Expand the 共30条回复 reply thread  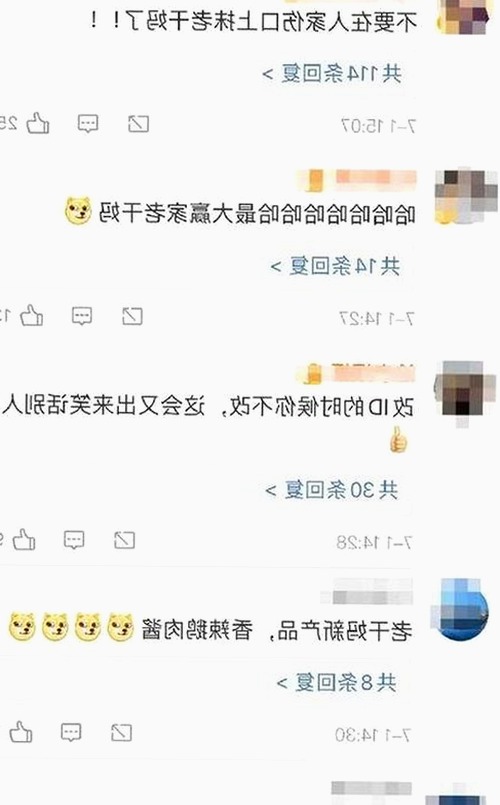coord(331,490)
